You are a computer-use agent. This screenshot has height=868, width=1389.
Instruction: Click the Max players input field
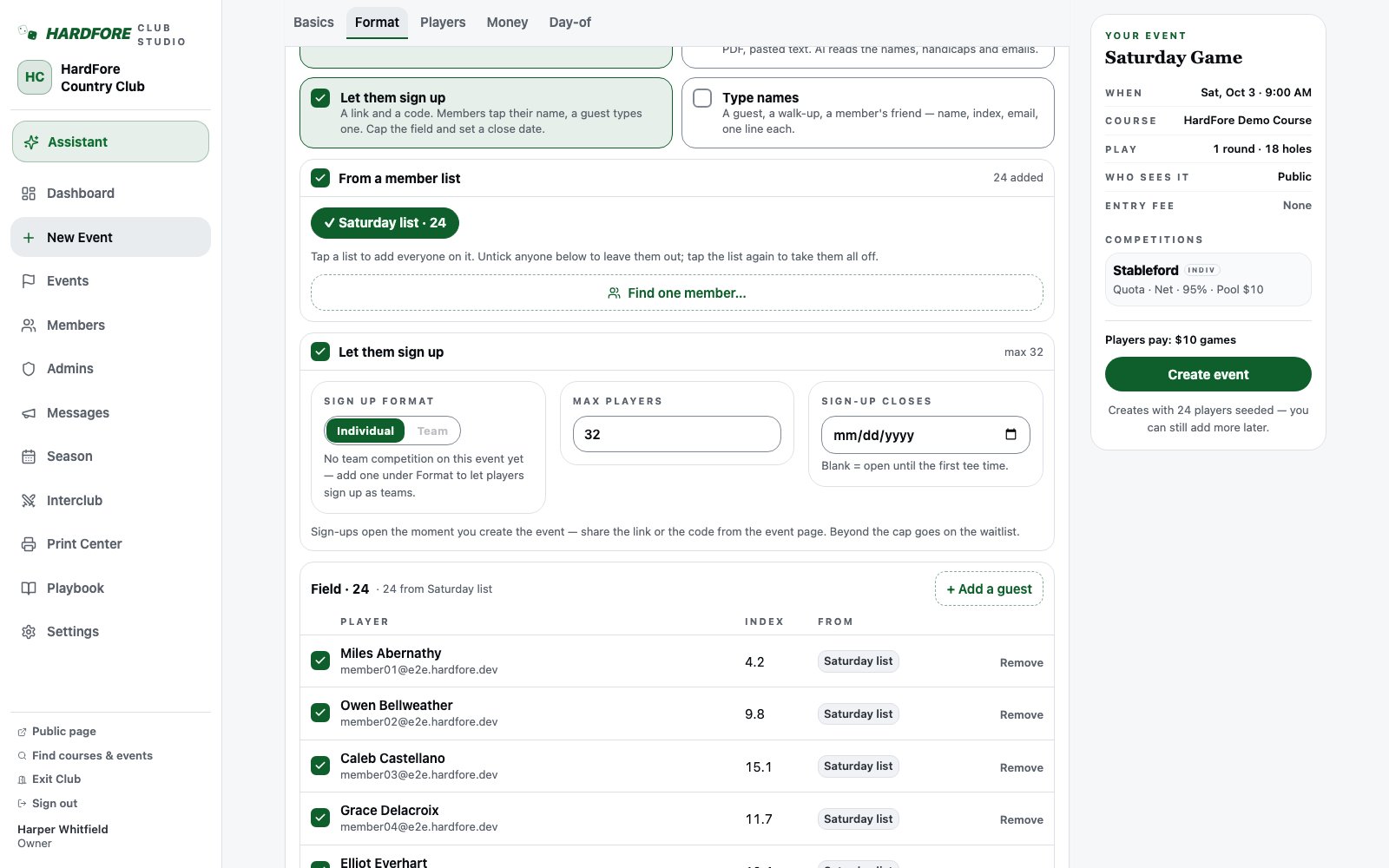tap(677, 434)
